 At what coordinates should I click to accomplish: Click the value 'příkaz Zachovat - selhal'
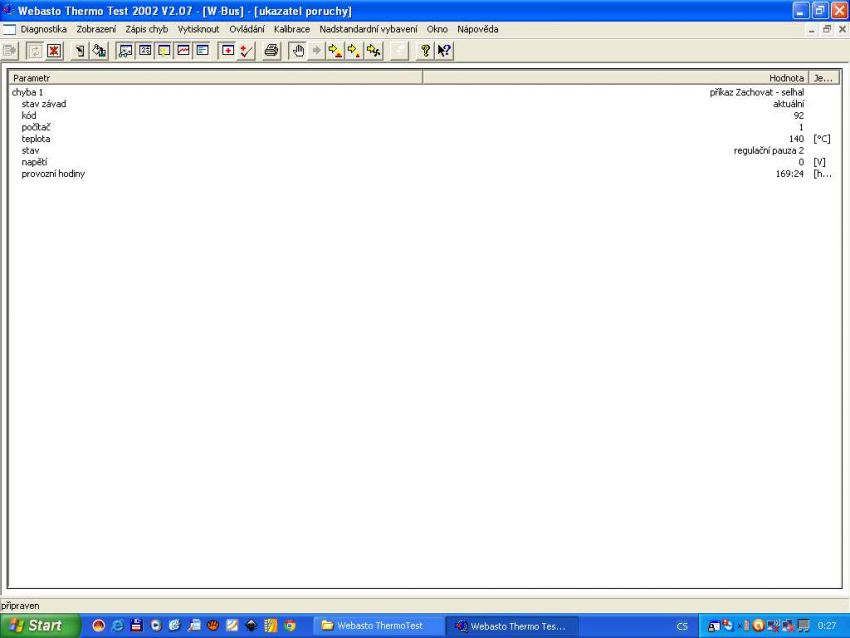click(x=757, y=93)
